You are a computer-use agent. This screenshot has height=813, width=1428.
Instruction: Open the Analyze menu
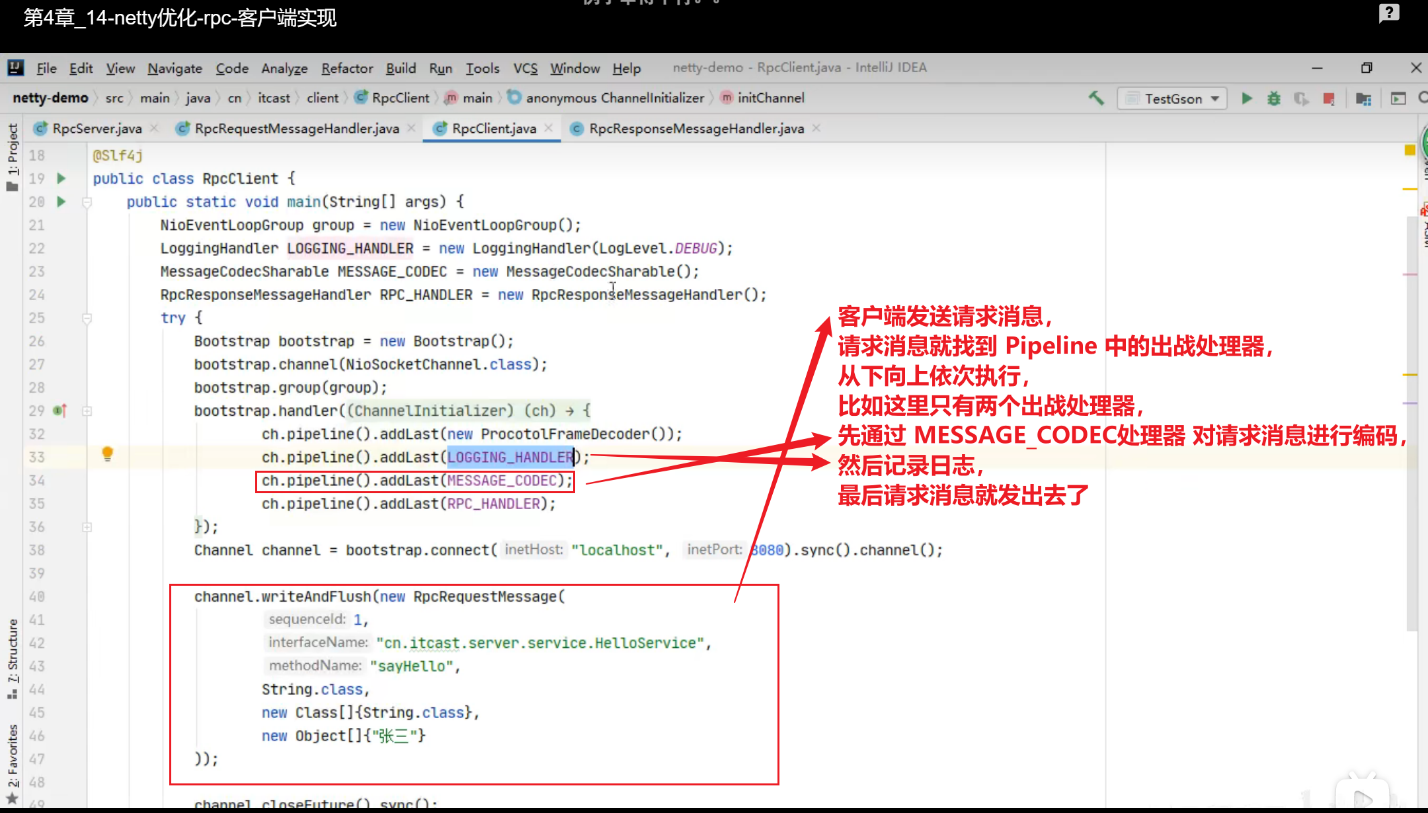tap(285, 68)
